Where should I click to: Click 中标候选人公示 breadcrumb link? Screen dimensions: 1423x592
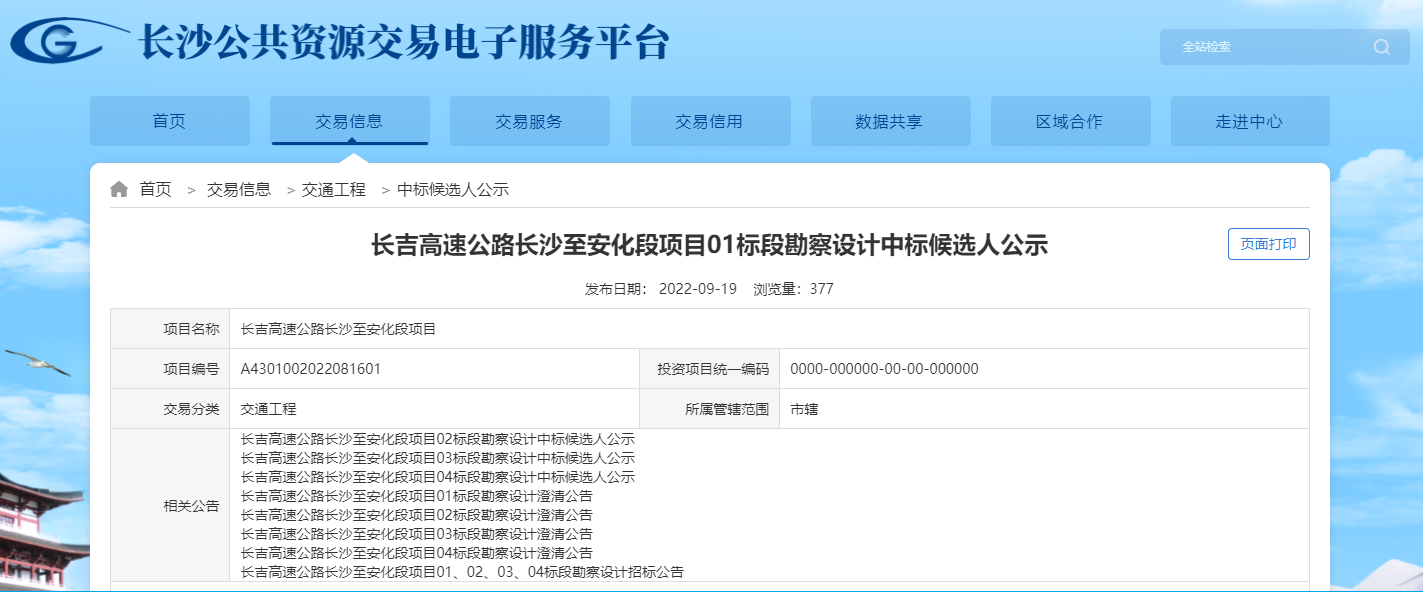click(x=453, y=189)
